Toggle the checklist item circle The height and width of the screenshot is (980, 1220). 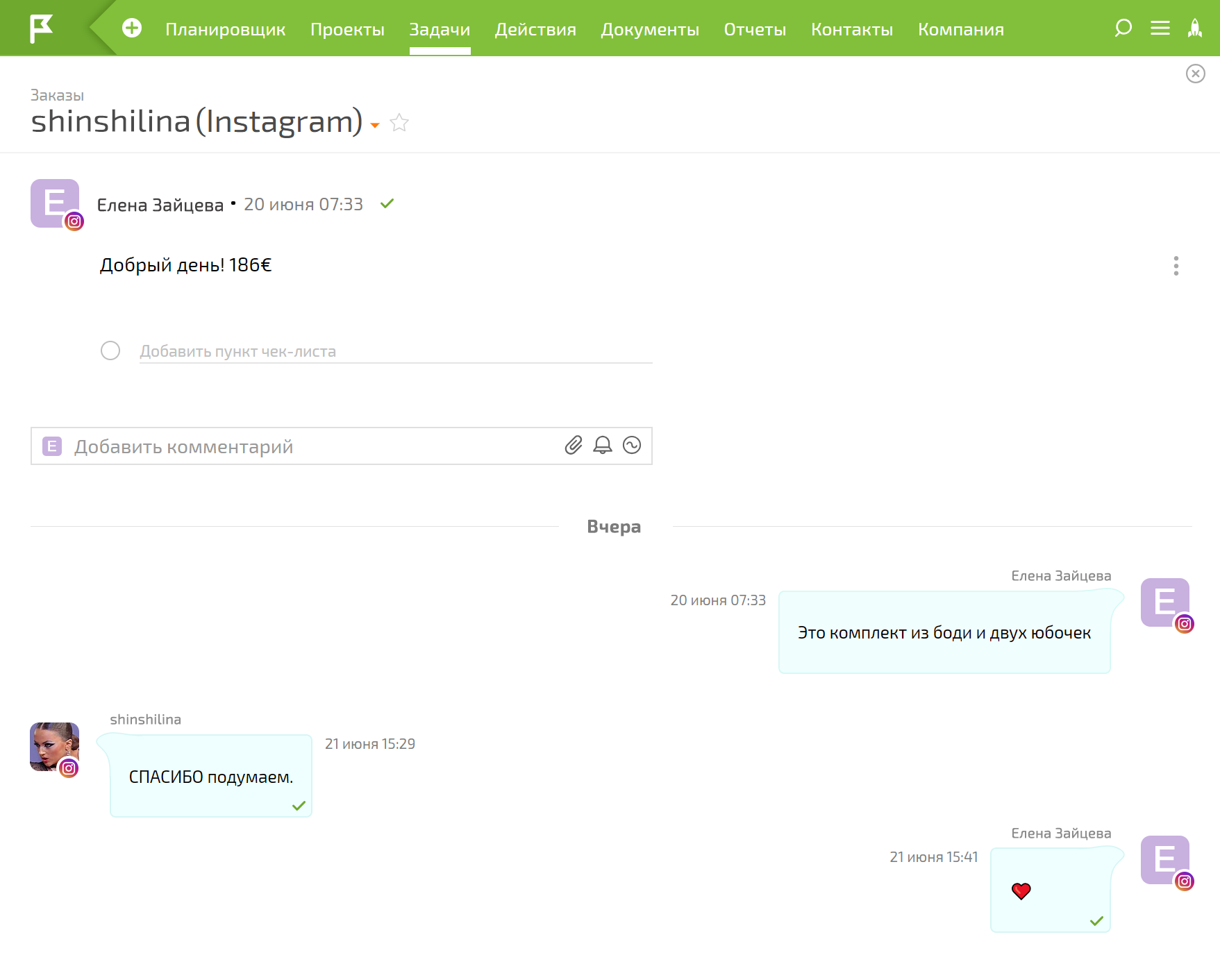(110, 350)
